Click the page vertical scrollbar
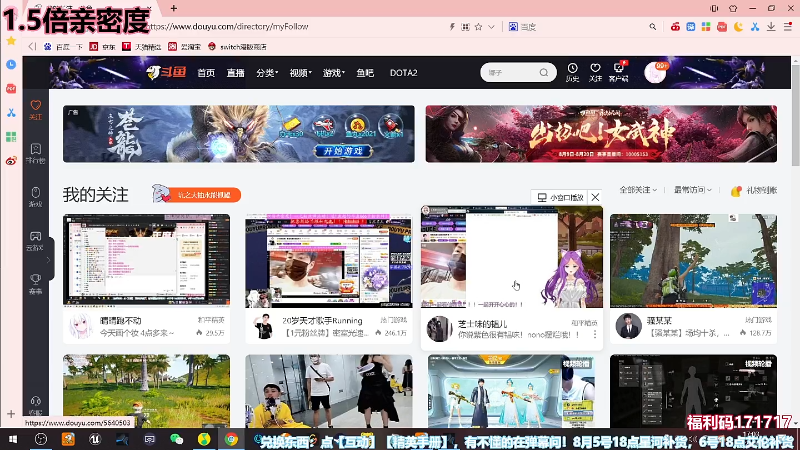The width and height of the screenshot is (800, 450). click(795, 114)
